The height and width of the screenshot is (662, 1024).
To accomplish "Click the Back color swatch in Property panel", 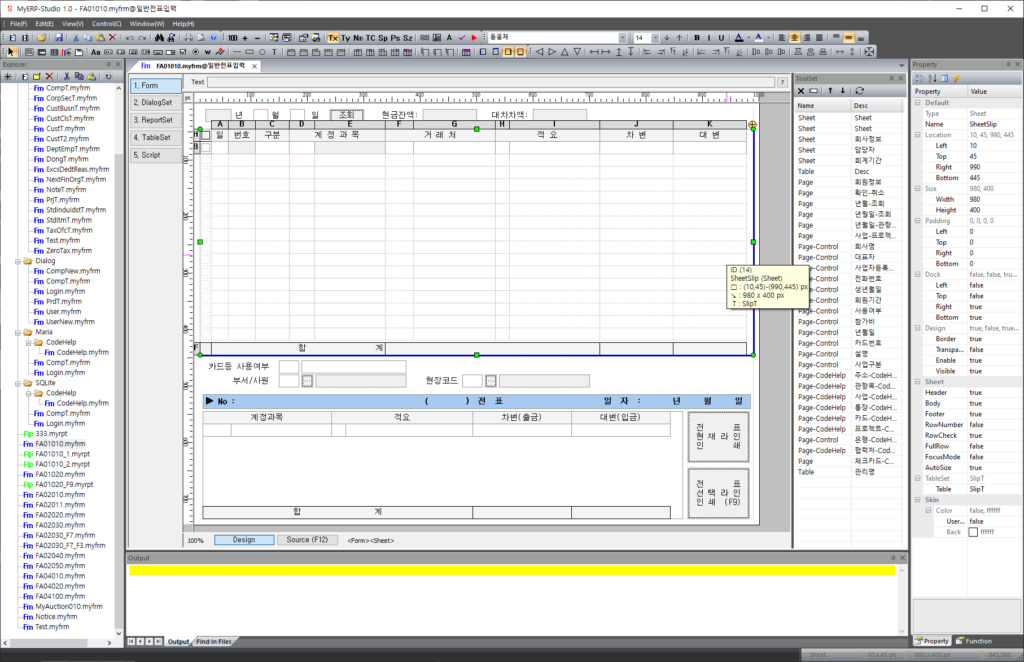I will click(x=973, y=532).
